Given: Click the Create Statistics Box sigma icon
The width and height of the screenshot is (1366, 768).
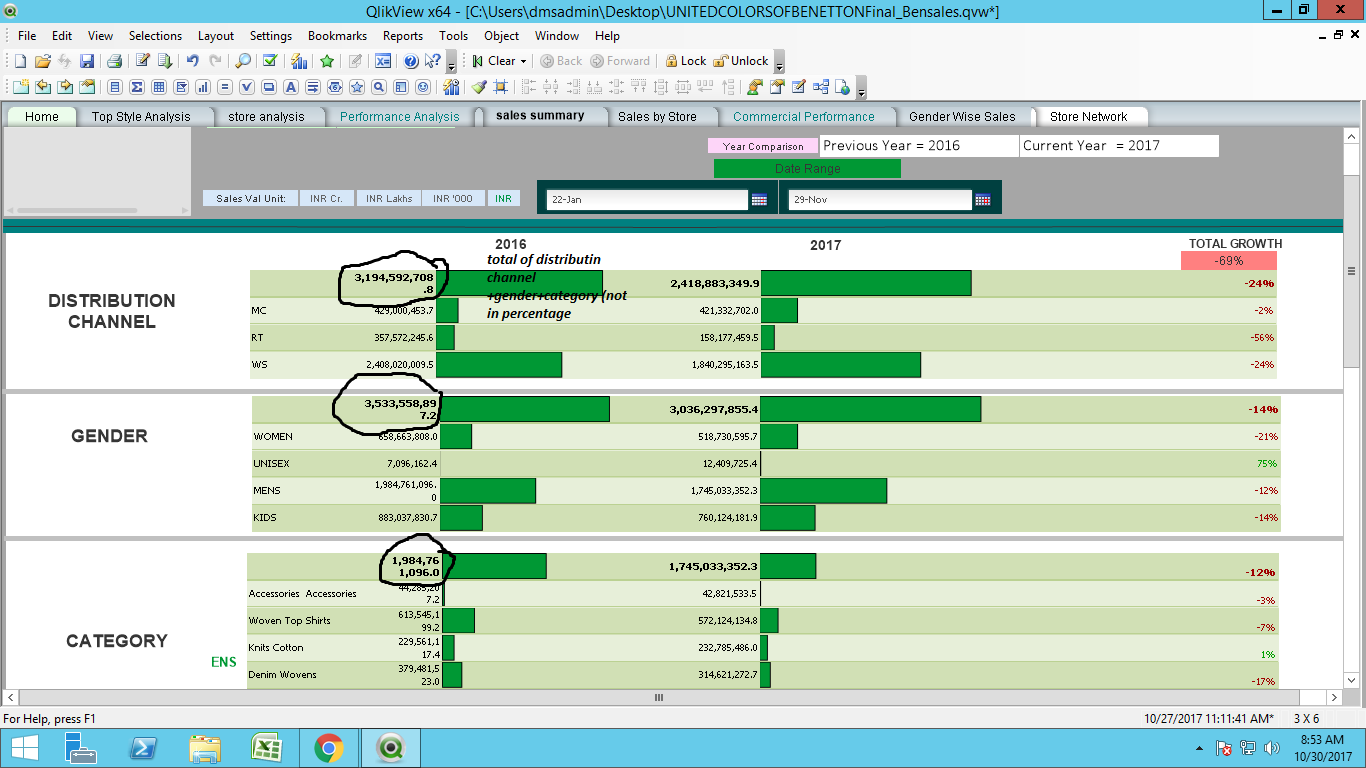Looking at the screenshot, I should tap(137, 87).
